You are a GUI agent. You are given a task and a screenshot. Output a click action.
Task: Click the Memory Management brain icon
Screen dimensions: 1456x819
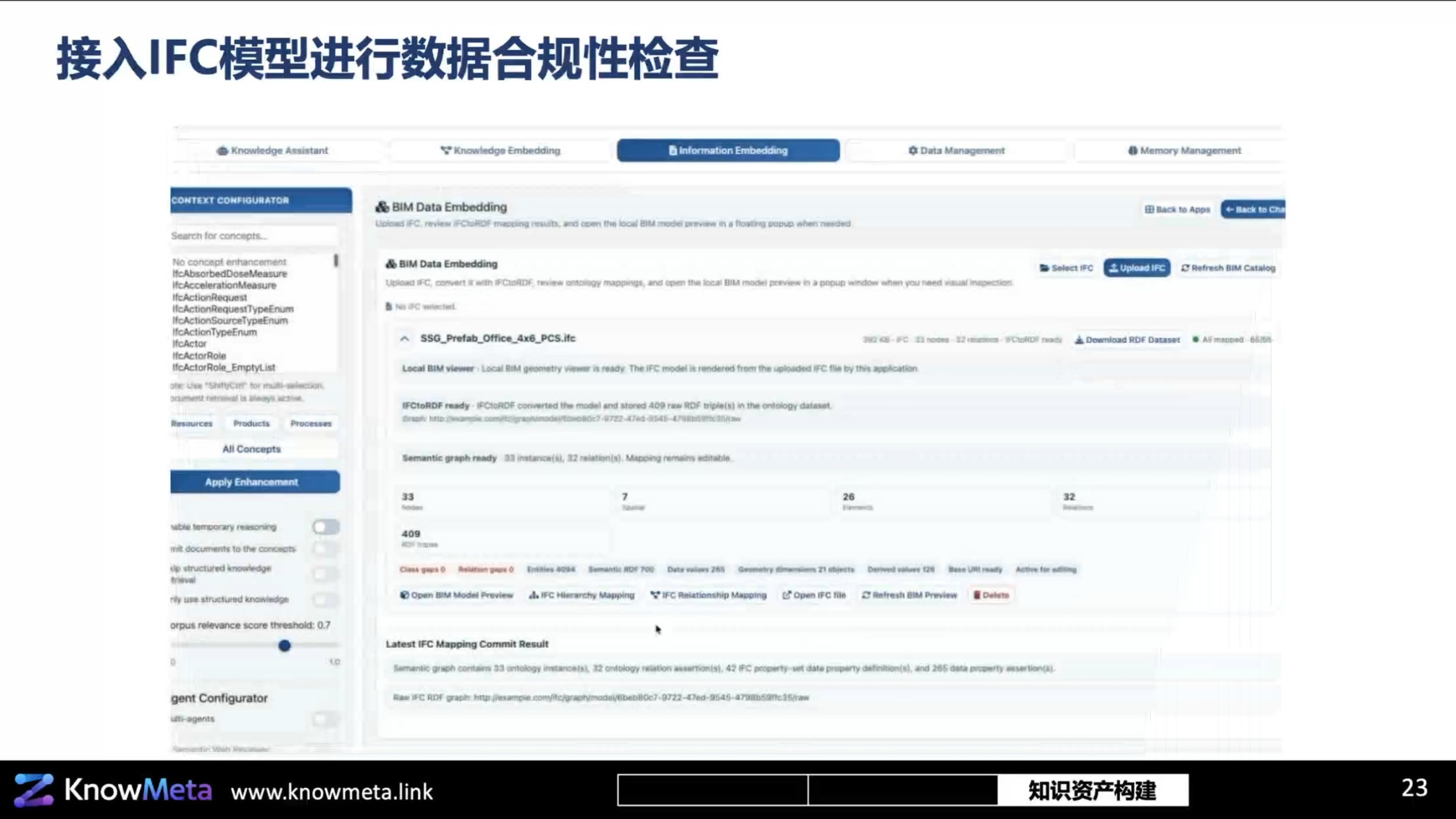(x=1132, y=150)
